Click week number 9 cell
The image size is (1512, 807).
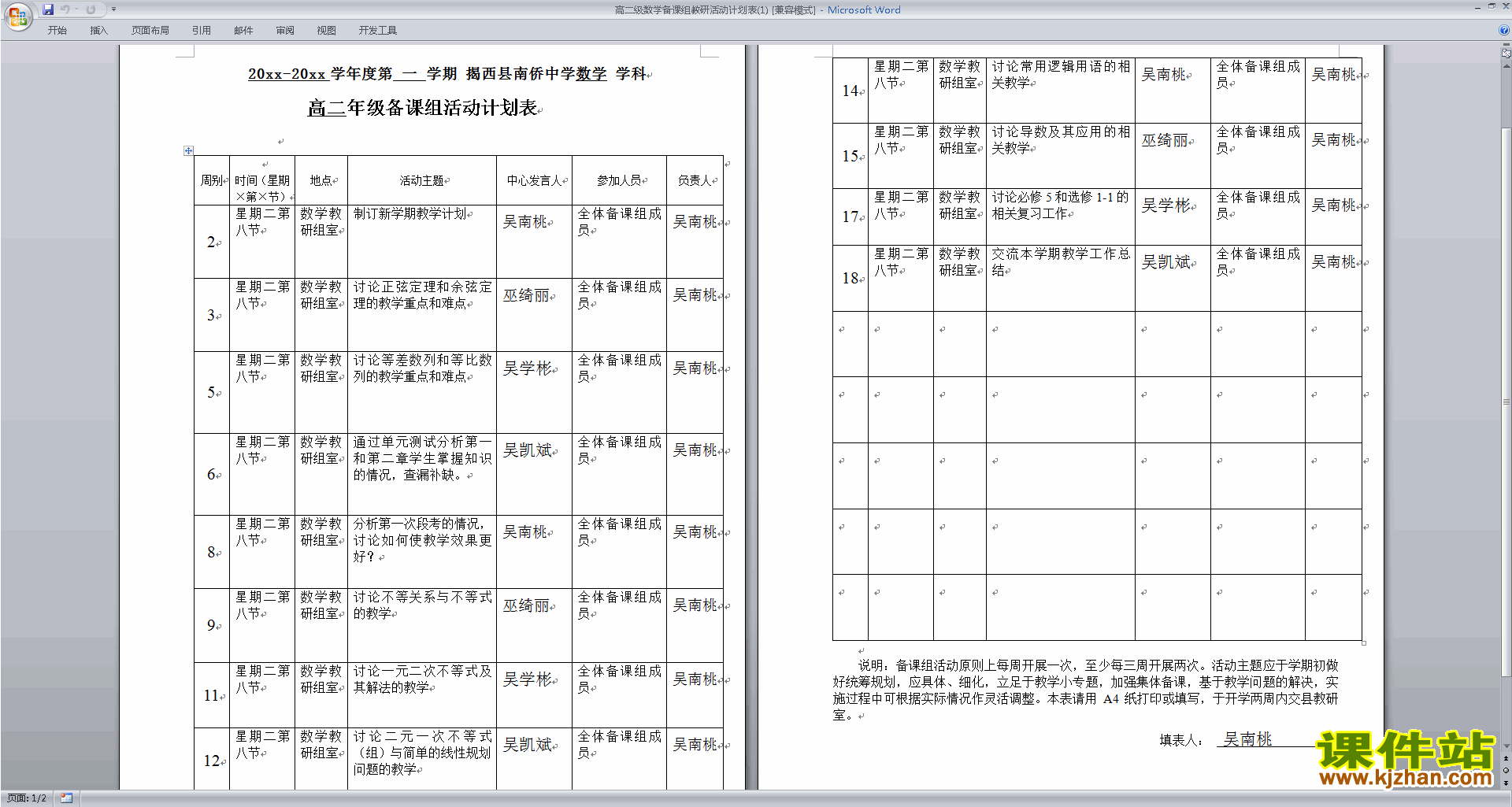tap(211, 625)
